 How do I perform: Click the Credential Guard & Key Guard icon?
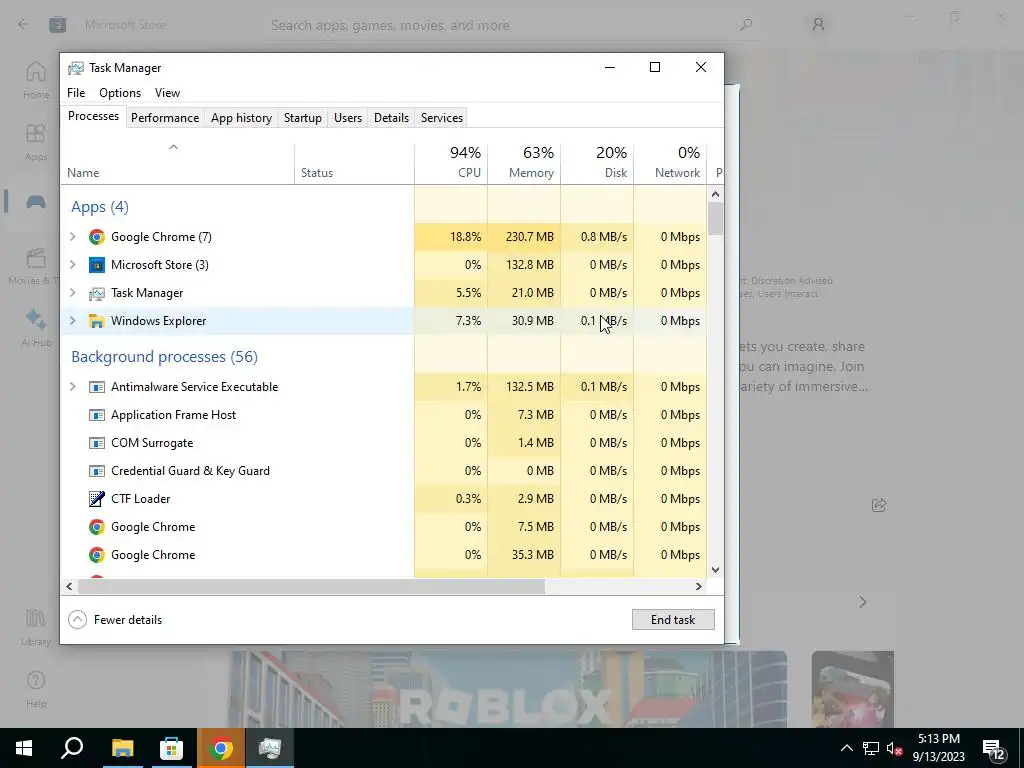coord(97,472)
